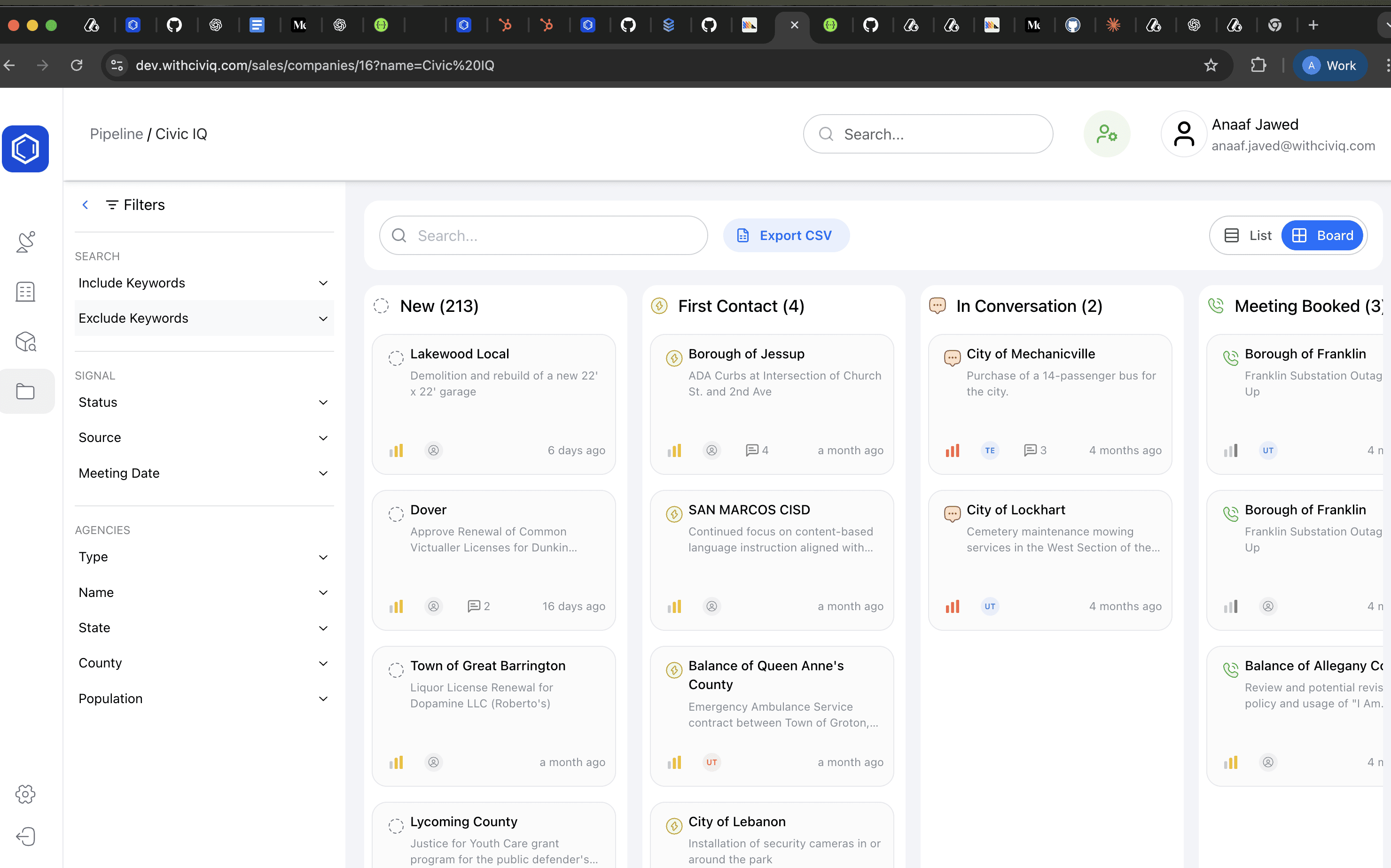The height and width of the screenshot is (868, 1391).
Task: Click the Export CSV button
Action: click(x=786, y=235)
